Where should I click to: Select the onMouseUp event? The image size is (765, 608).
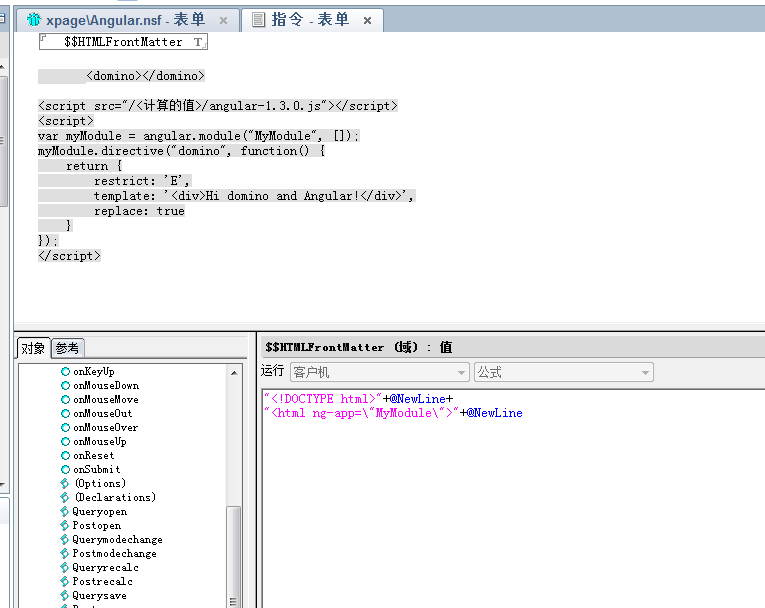coord(100,442)
